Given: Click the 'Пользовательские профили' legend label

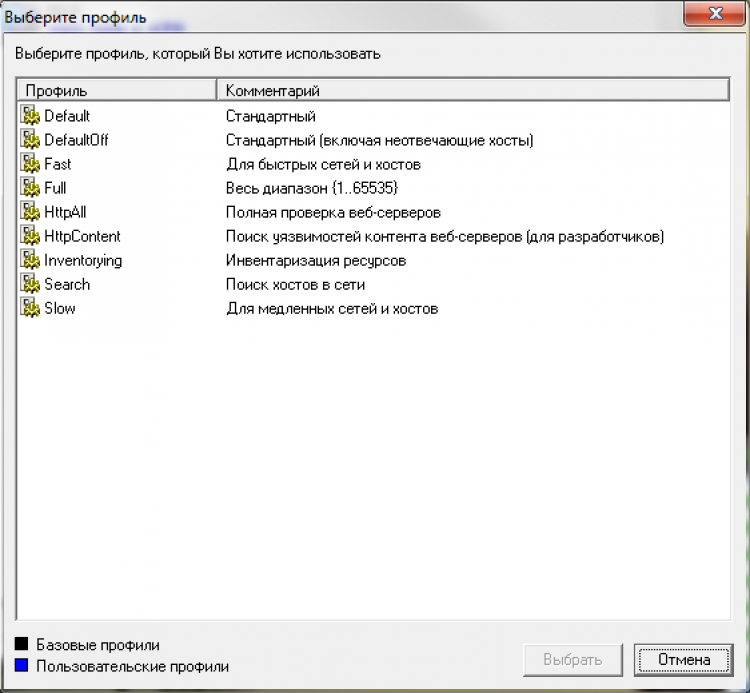Looking at the screenshot, I should coord(132,667).
